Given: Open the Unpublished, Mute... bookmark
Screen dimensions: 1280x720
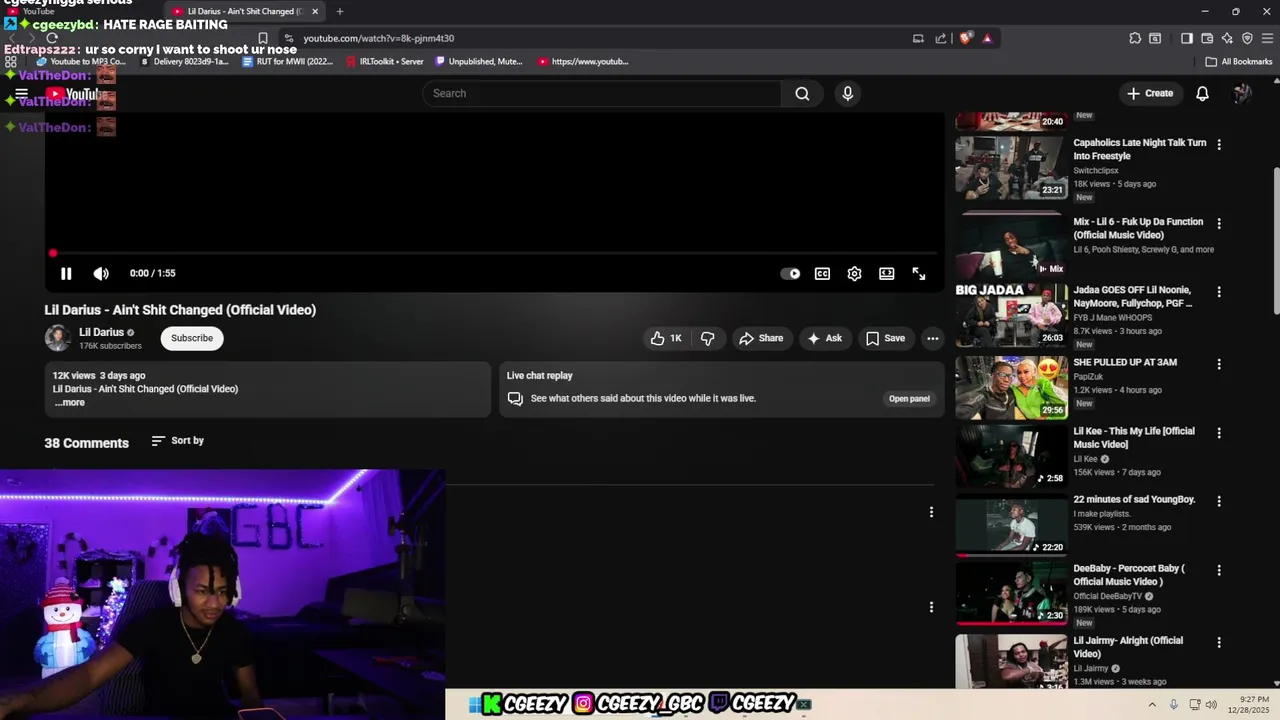Looking at the screenshot, I should [x=478, y=61].
